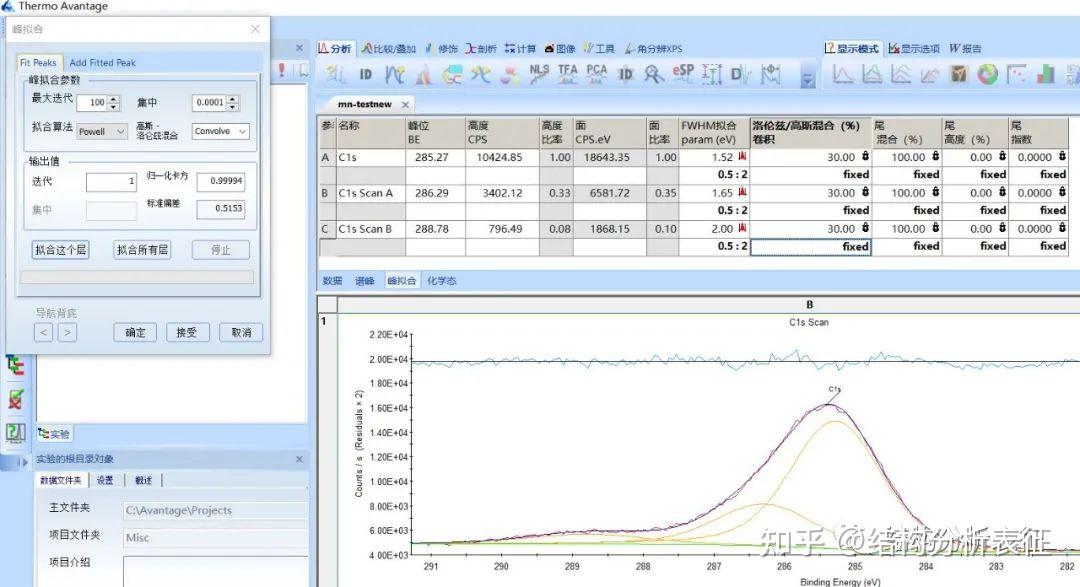The image size is (1080, 587).
Task: Click the TFA toolbar icon
Action: [x=568, y=74]
